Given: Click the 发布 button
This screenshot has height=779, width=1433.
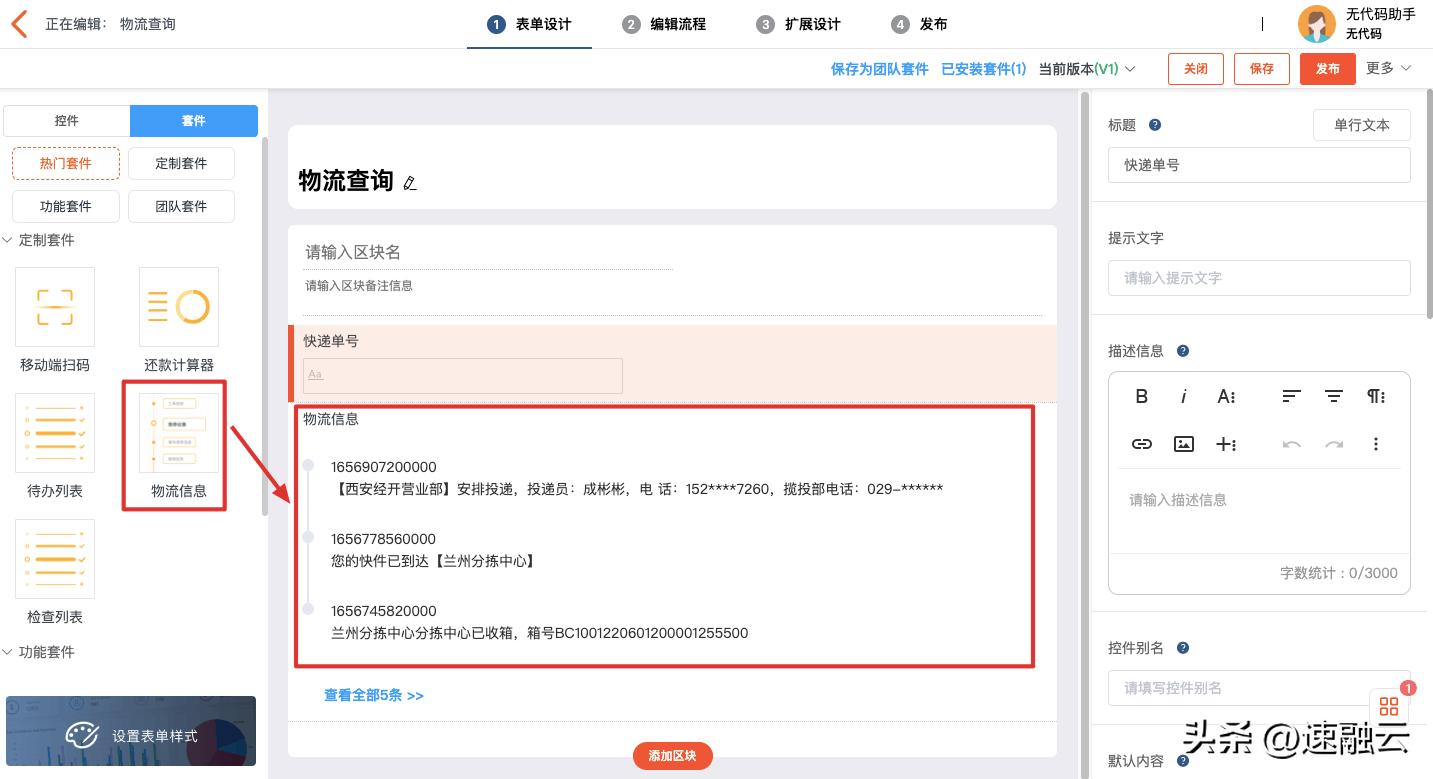Looking at the screenshot, I should tap(1327, 68).
